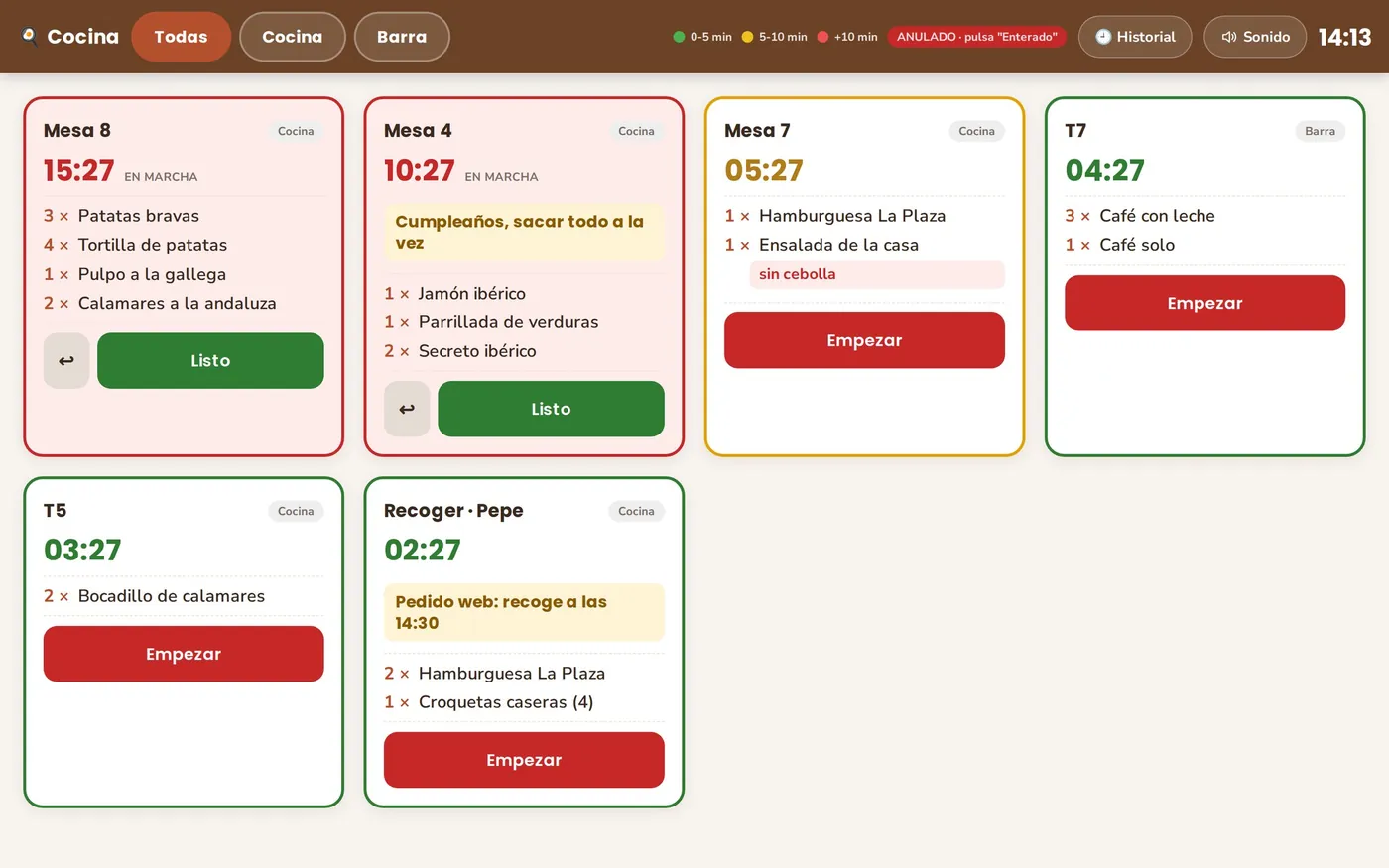Screen dimensions: 1389x868
Task: Click the green 0-5 min legend dot
Action: [680, 37]
